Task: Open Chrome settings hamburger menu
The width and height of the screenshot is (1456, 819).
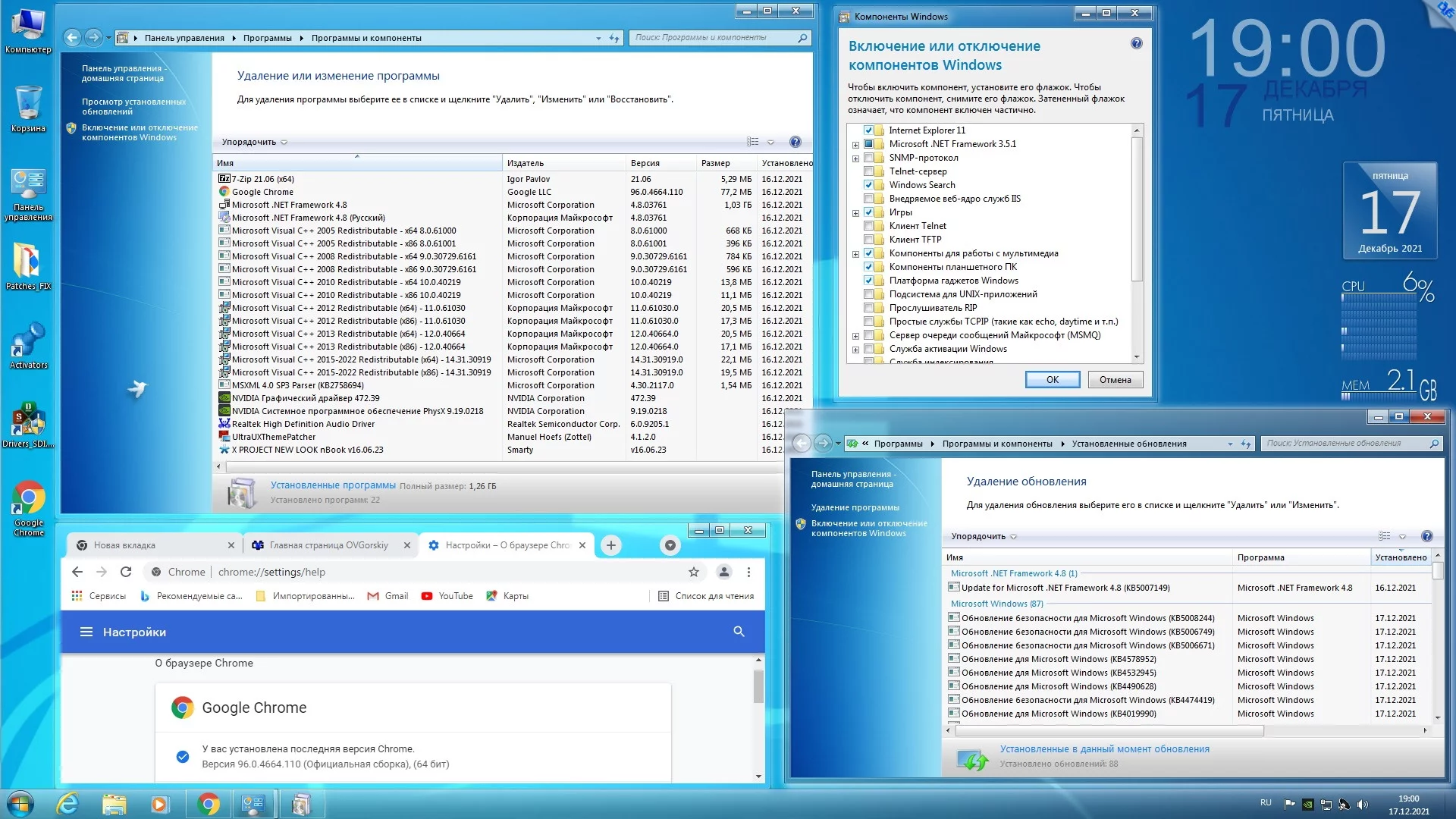Action: 86,632
